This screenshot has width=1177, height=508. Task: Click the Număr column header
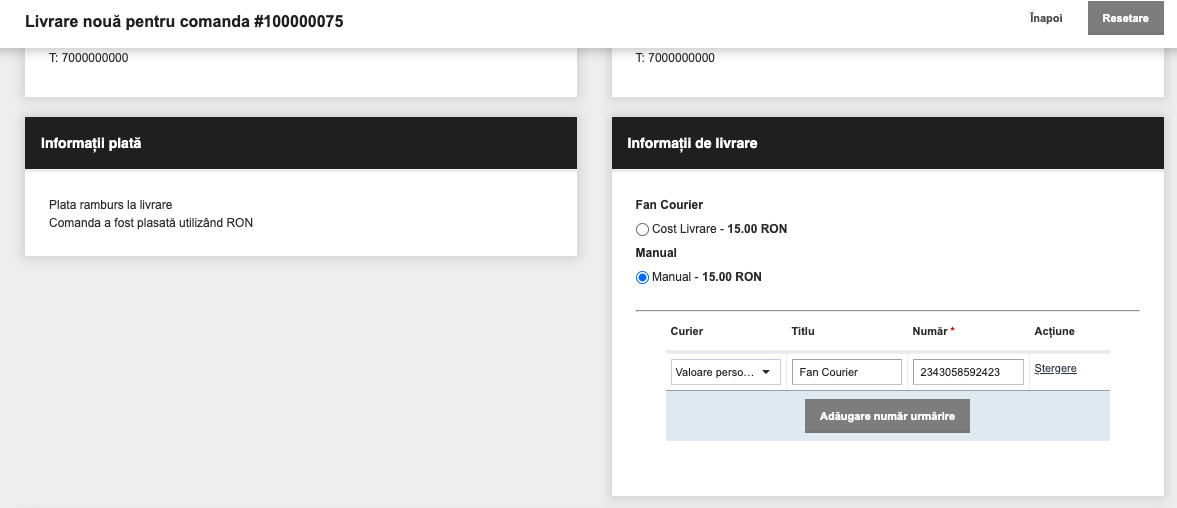933,331
